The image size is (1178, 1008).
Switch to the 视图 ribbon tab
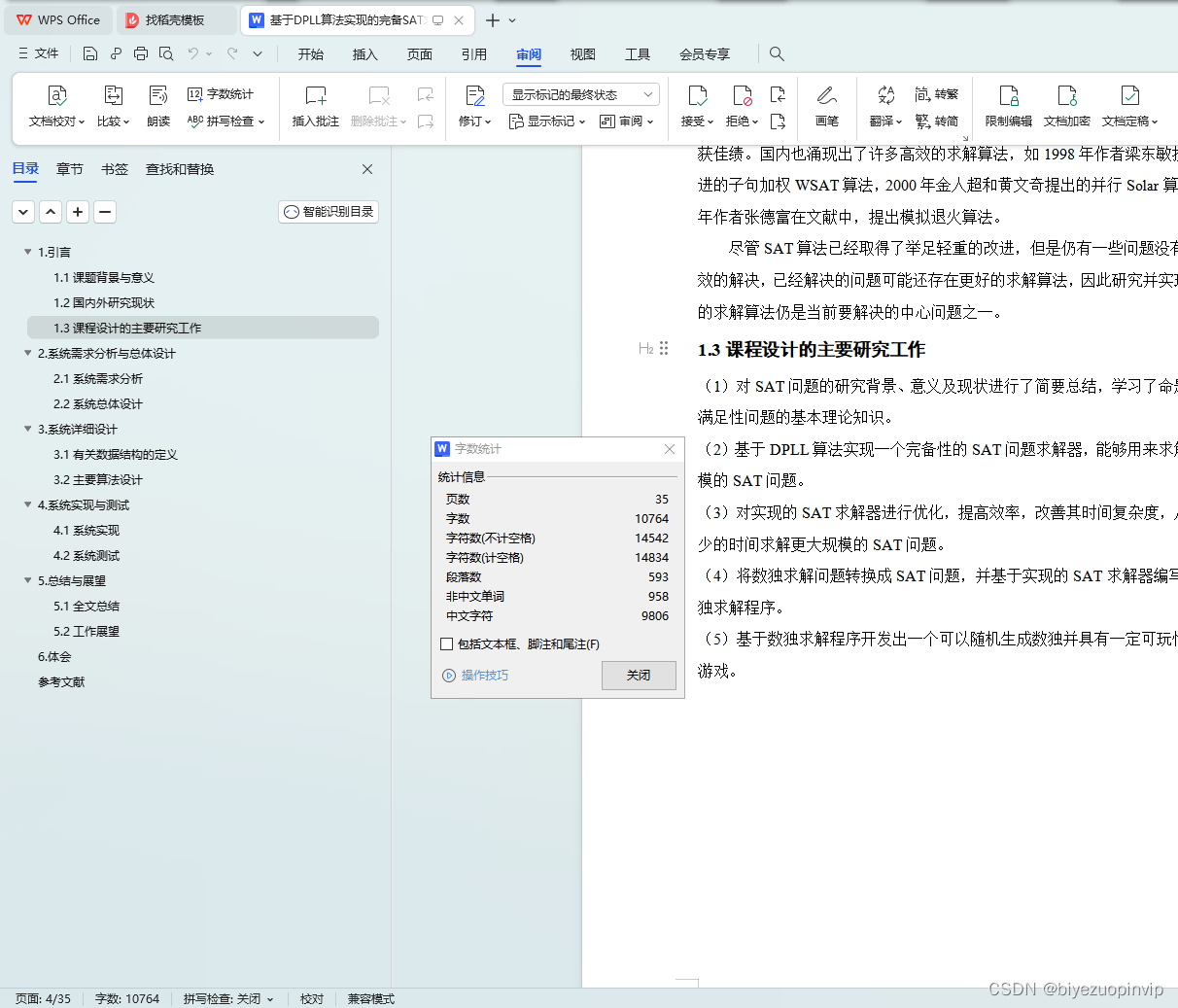point(582,54)
